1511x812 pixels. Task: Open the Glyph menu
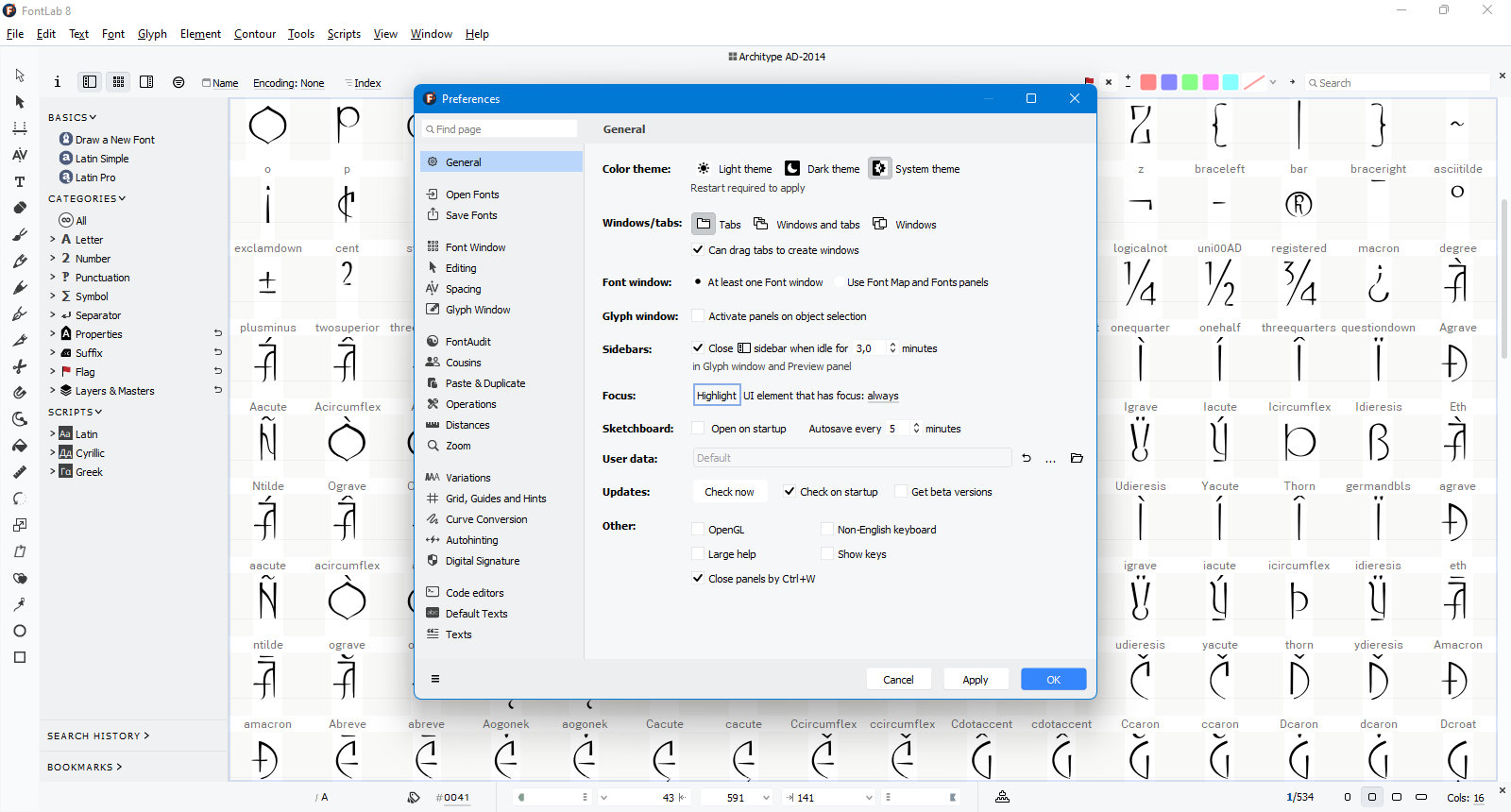pos(152,34)
